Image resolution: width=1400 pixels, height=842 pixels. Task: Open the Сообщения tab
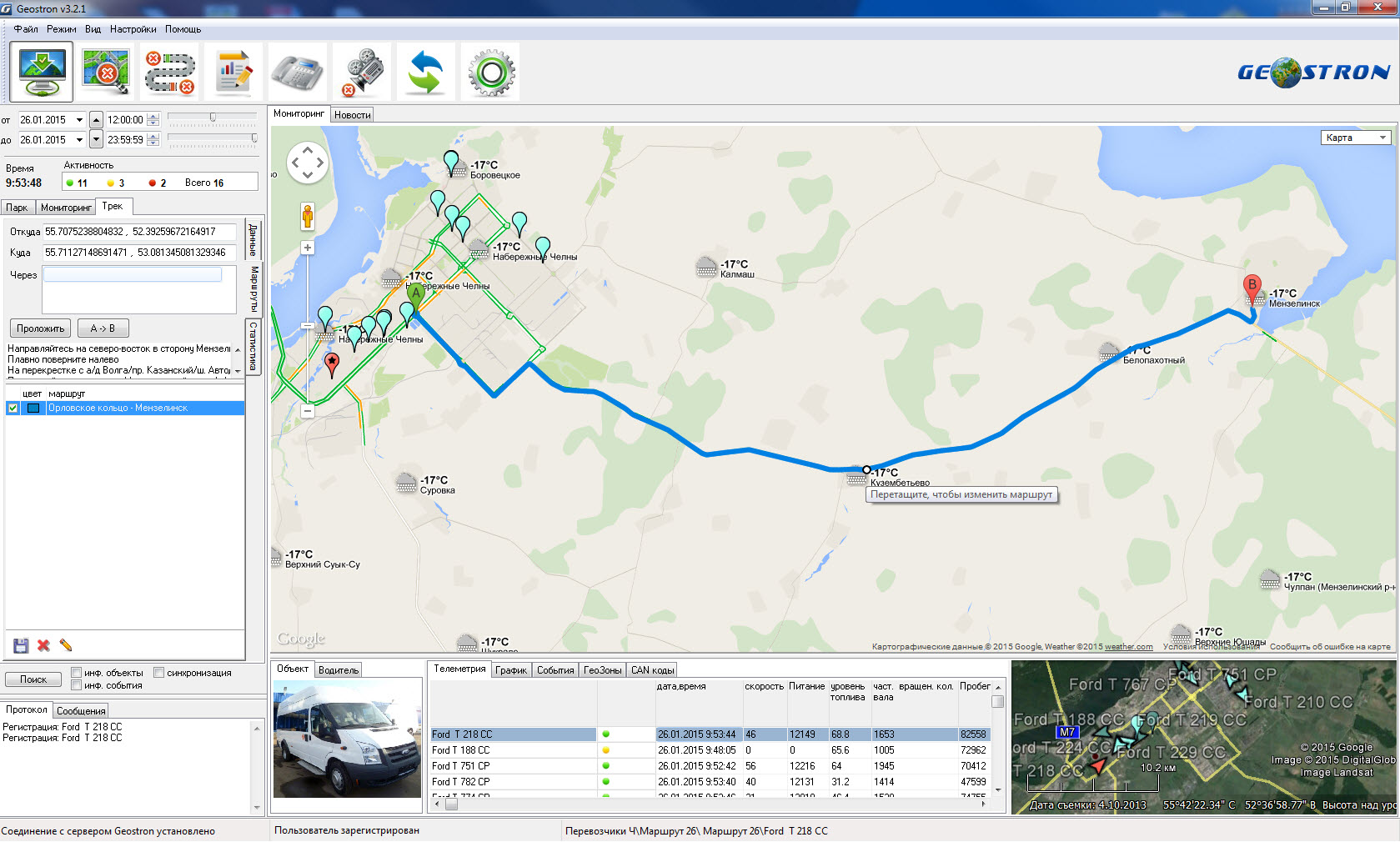[x=81, y=711]
